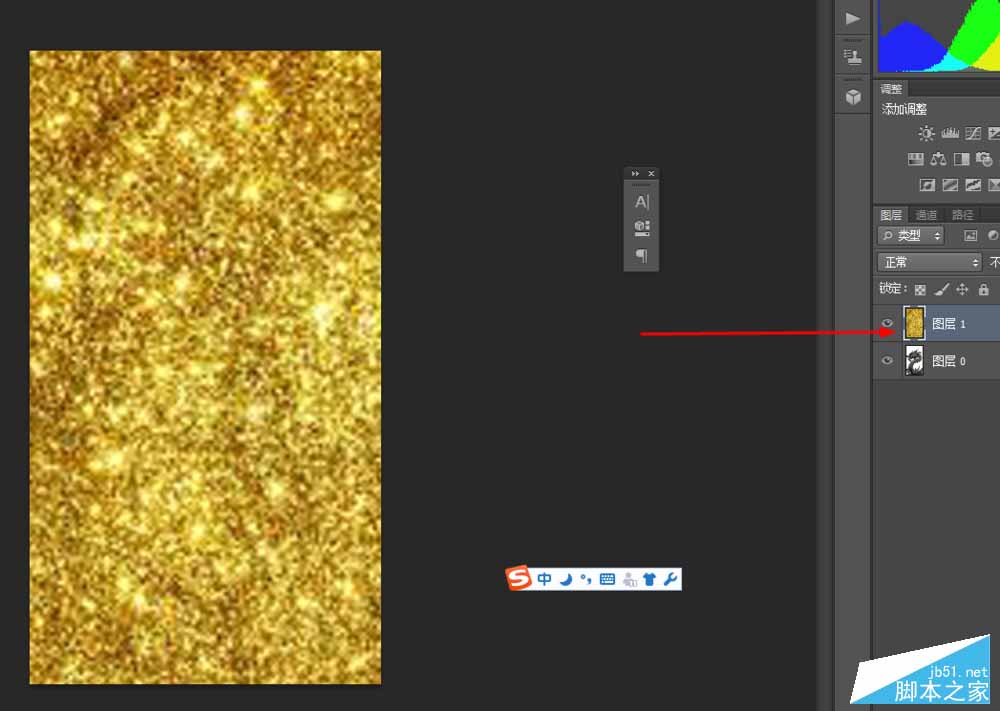This screenshot has width=1000, height=711.
Task: Toggle lock all padlock icon
Action: (983, 290)
